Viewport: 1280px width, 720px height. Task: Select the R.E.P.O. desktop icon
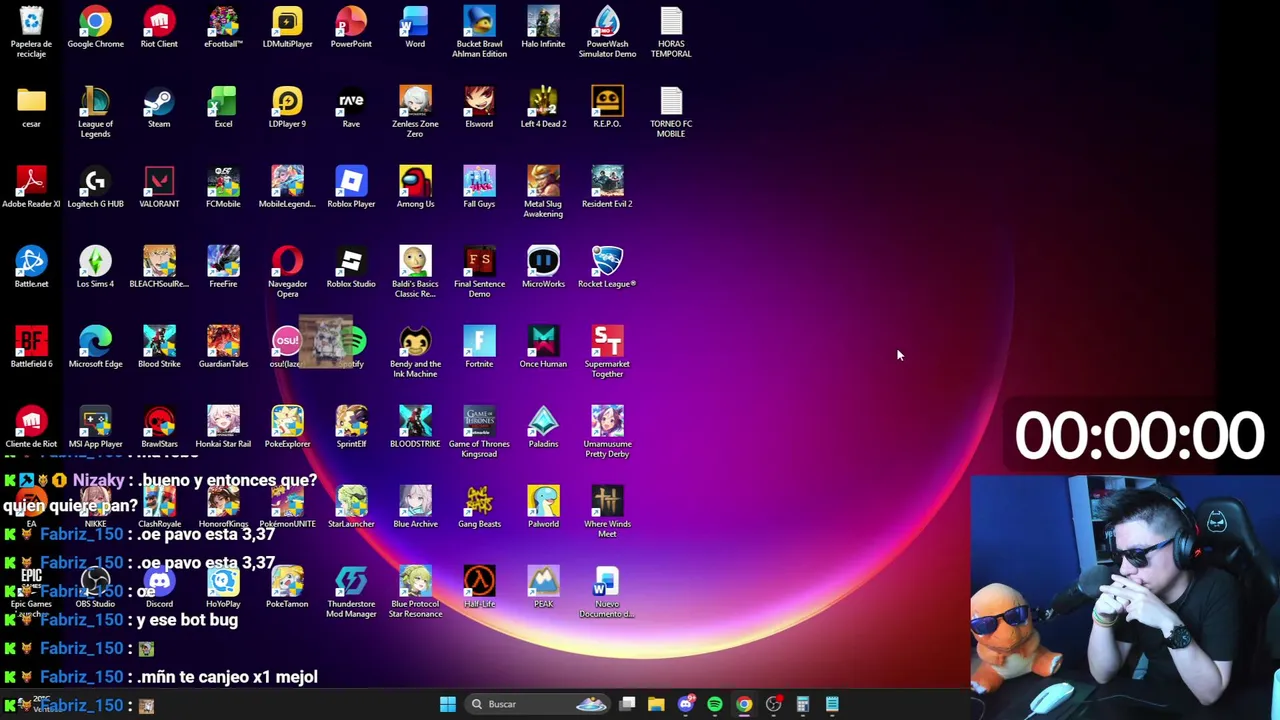tap(607, 108)
